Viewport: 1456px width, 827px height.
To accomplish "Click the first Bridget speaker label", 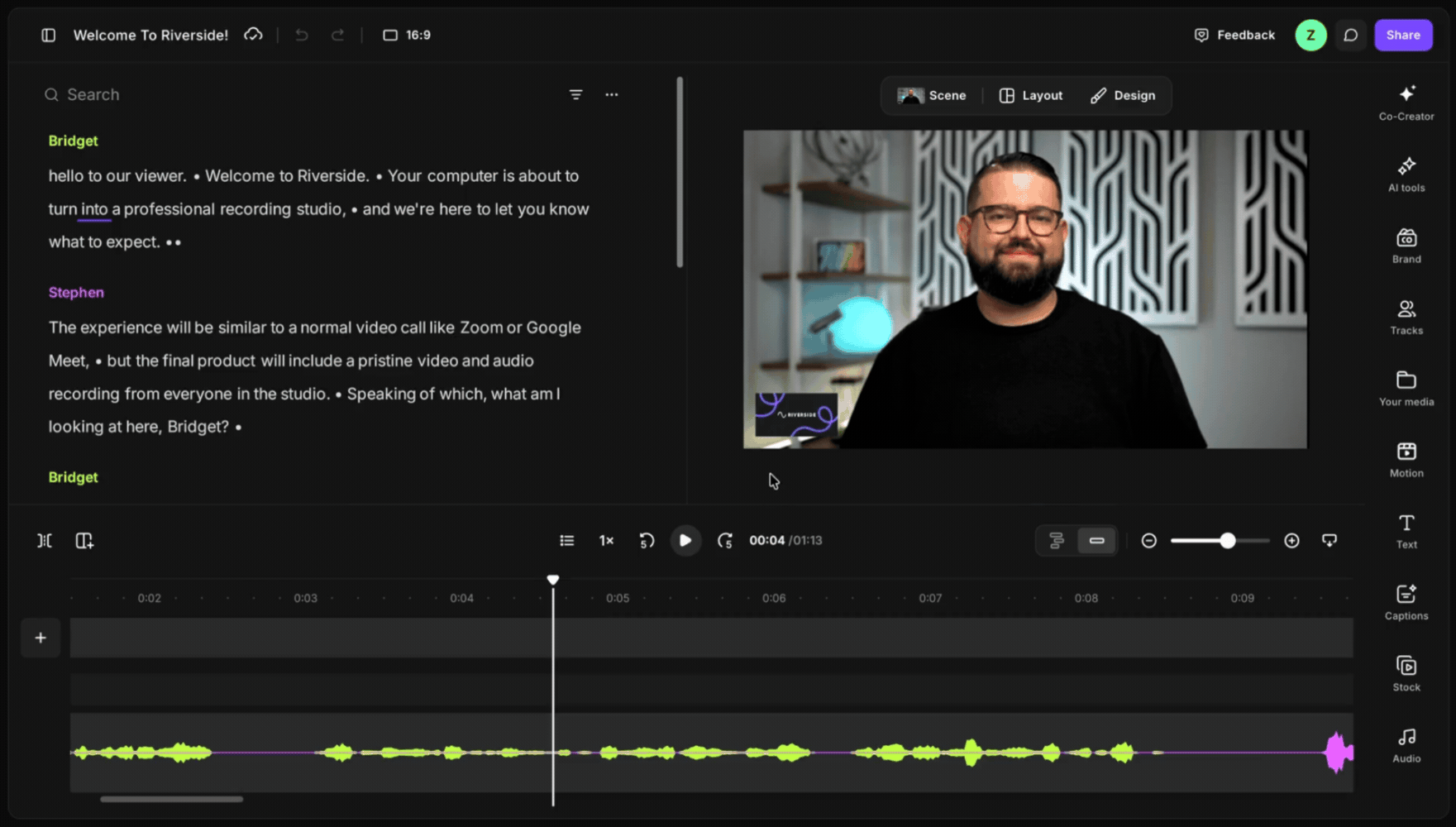I will tap(73, 141).
